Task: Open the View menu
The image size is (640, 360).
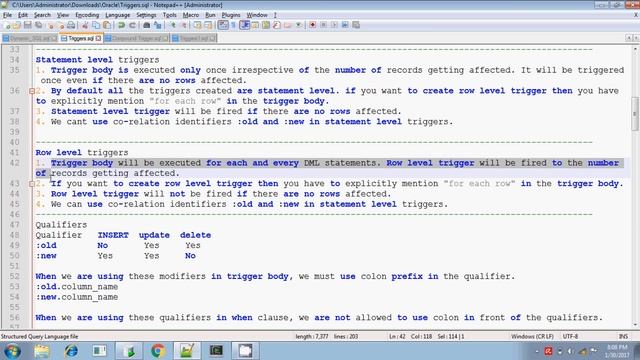Action: (x=62, y=15)
